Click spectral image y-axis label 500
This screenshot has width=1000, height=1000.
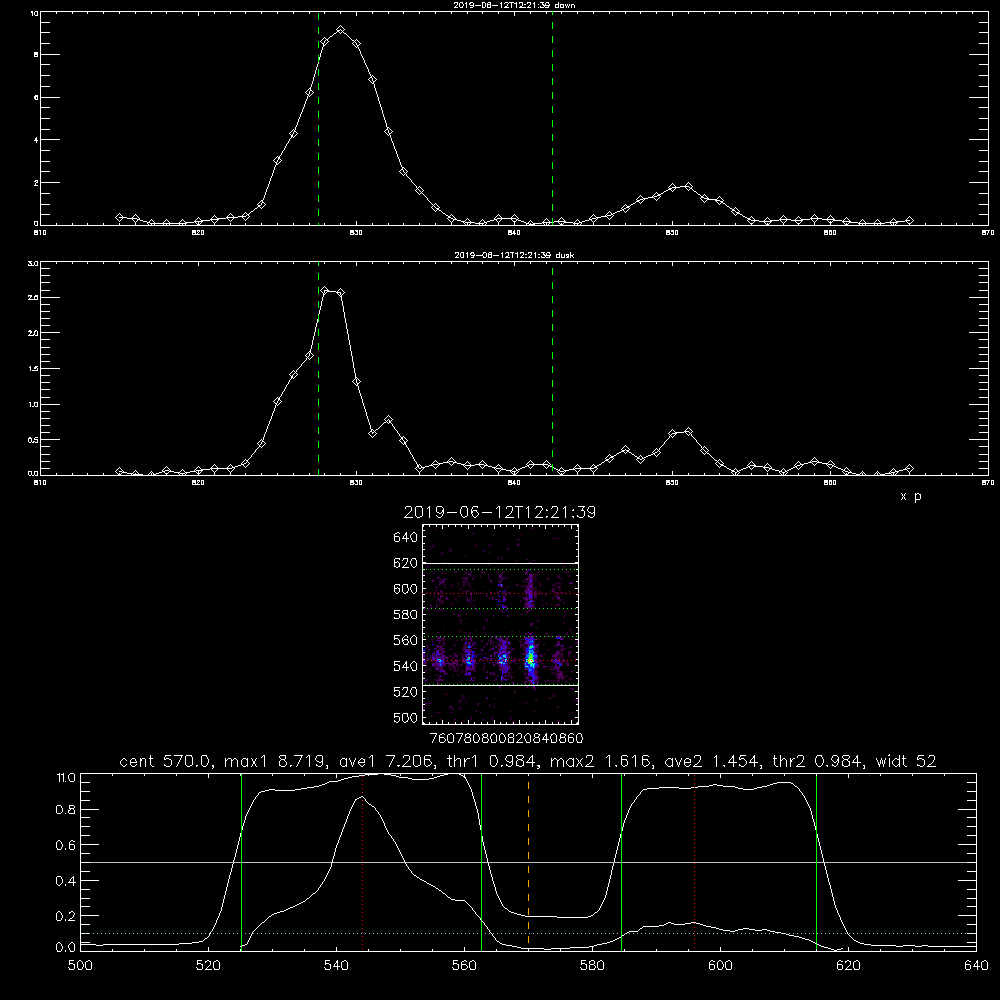tap(405, 717)
